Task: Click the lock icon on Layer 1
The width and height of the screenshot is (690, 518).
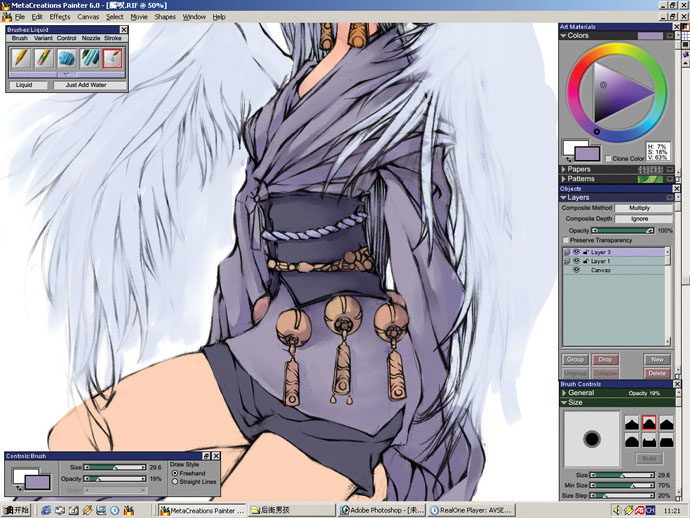Action: 586,261
